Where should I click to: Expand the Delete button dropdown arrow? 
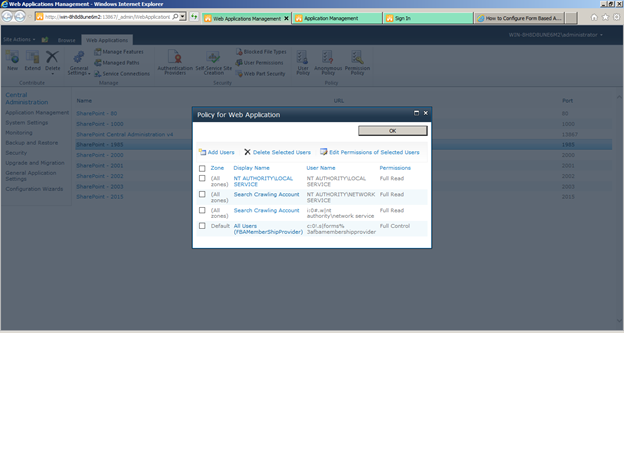pos(52,74)
